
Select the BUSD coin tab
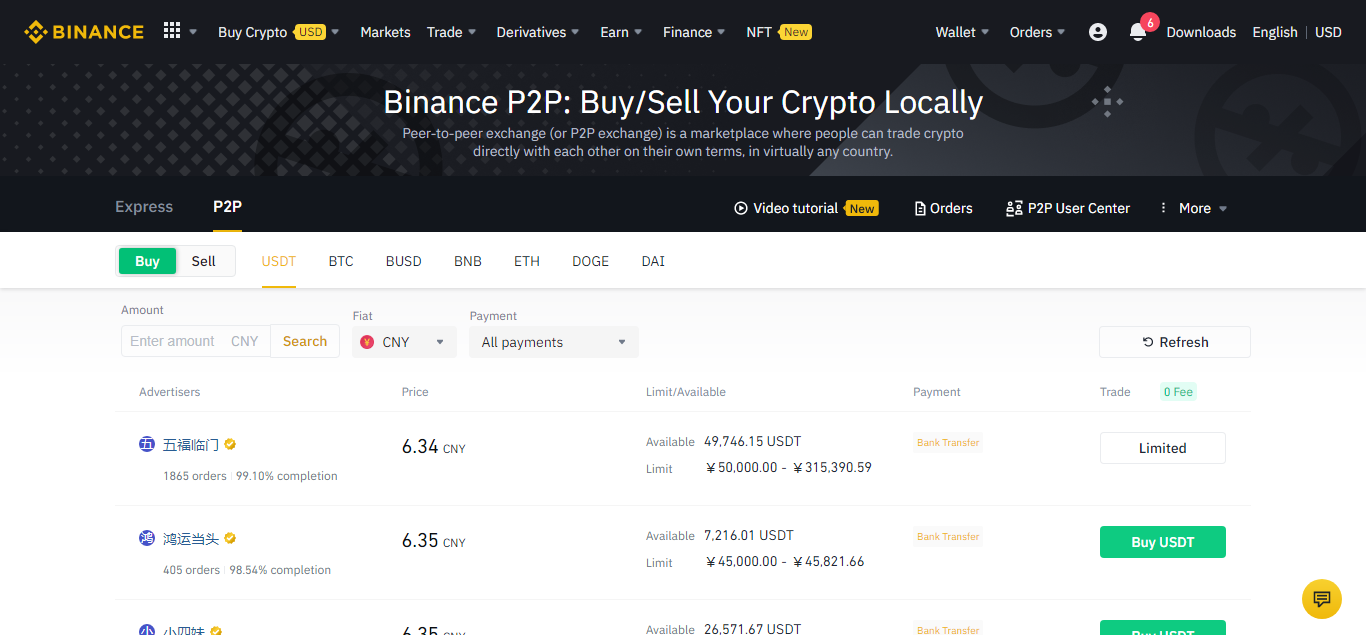(x=404, y=261)
